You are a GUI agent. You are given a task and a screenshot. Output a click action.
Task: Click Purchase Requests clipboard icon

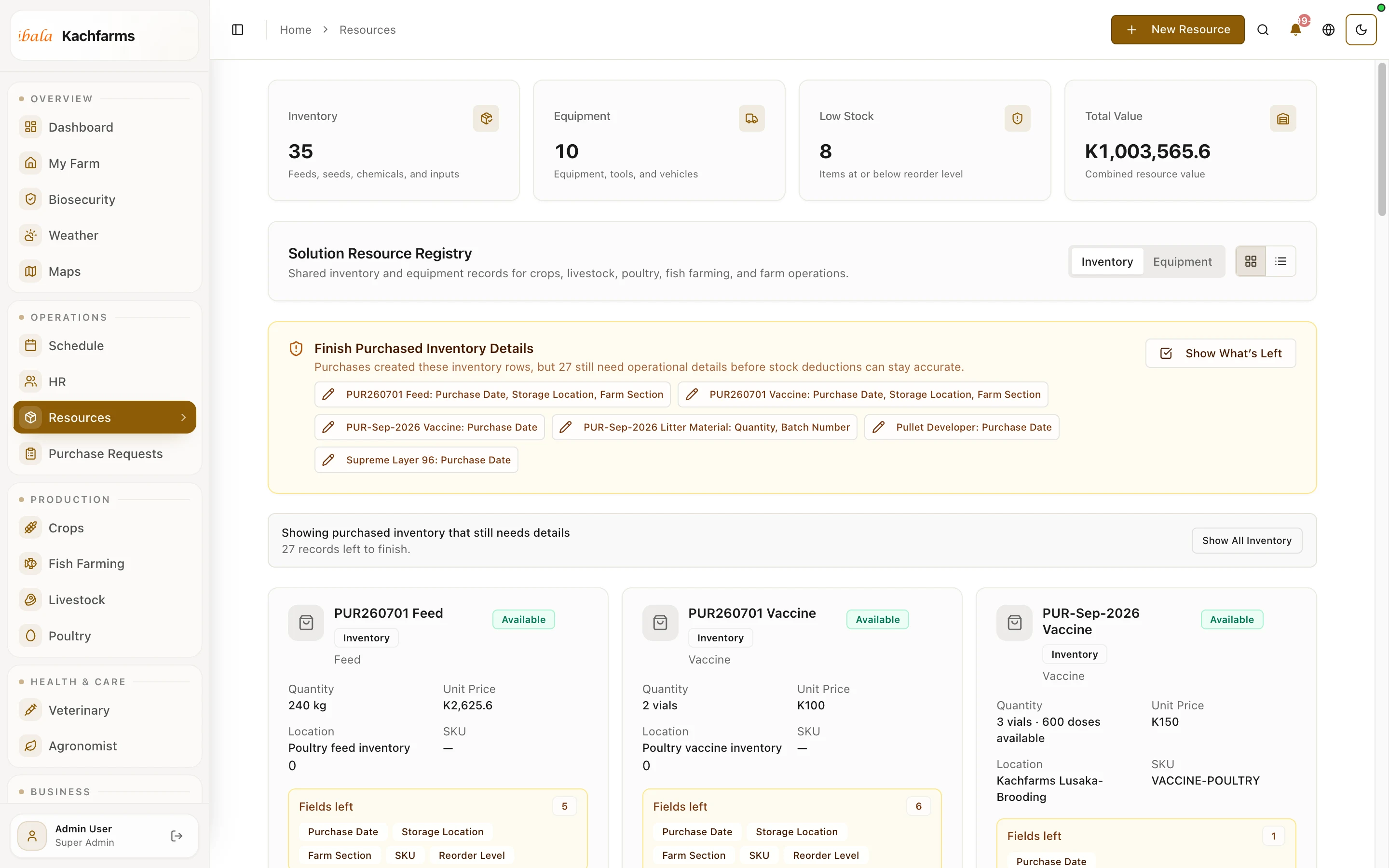click(30, 453)
